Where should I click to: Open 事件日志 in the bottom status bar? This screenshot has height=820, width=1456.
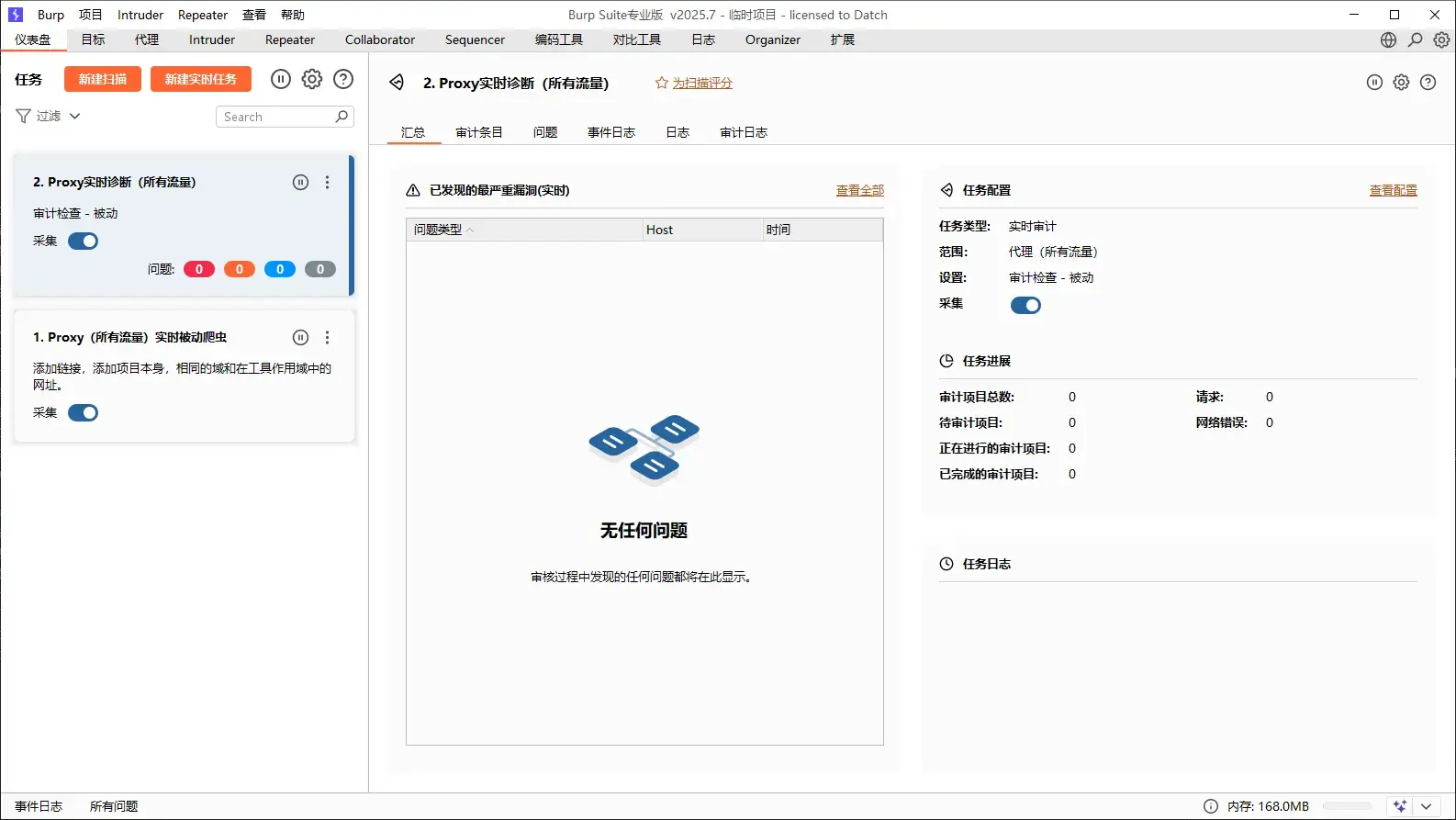(39, 806)
